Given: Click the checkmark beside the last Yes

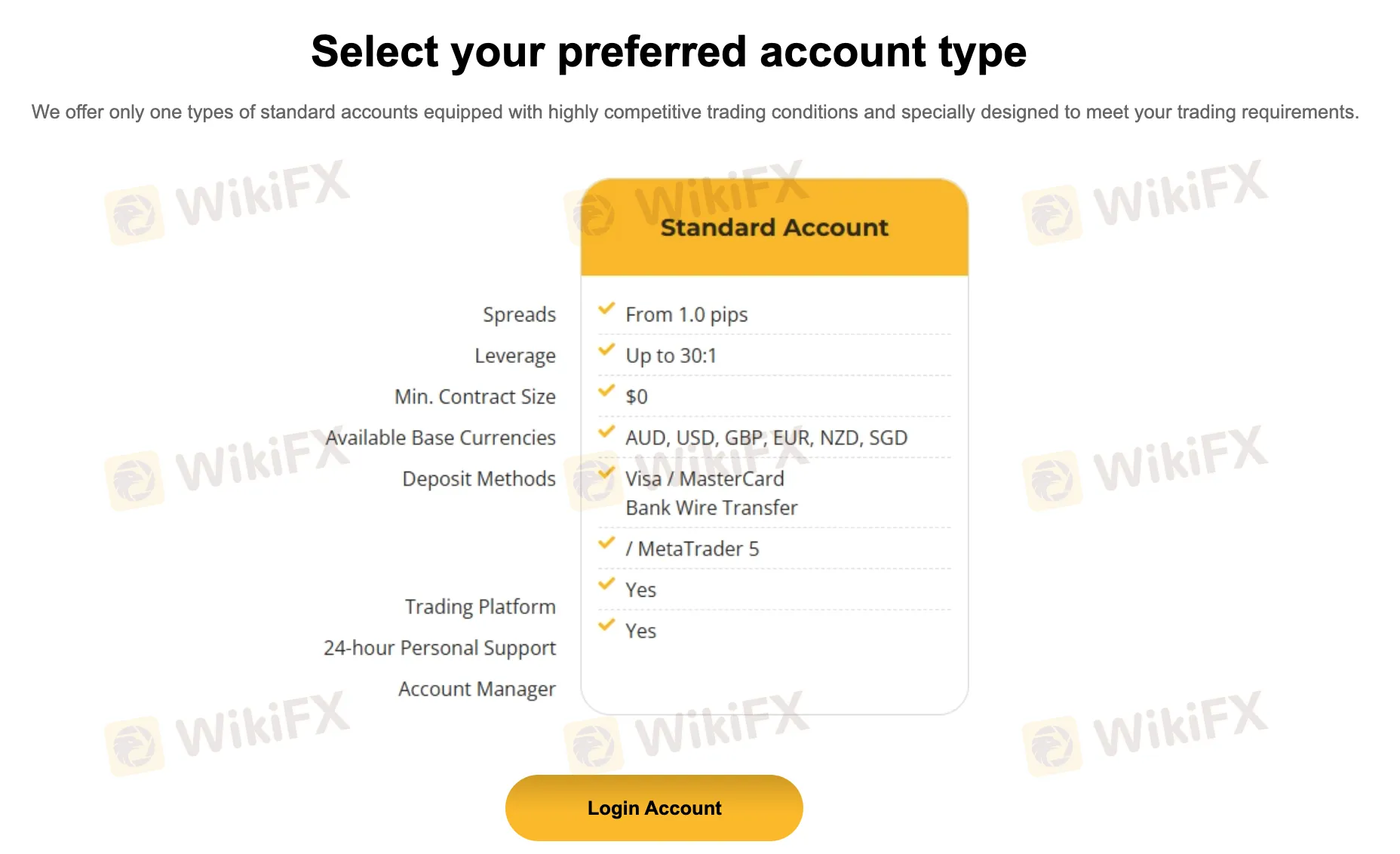Looking at the screenshot, I should 606,625.
